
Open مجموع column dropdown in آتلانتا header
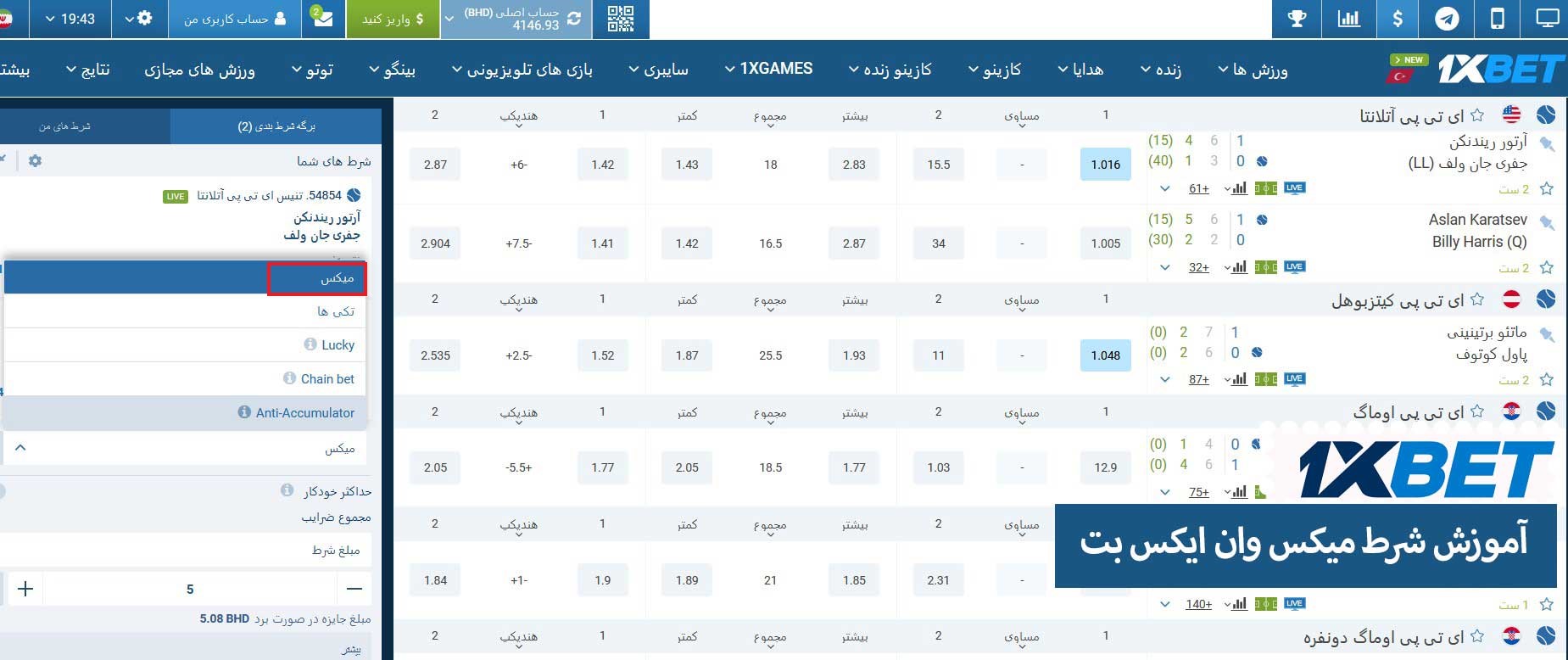click(770, 117)
